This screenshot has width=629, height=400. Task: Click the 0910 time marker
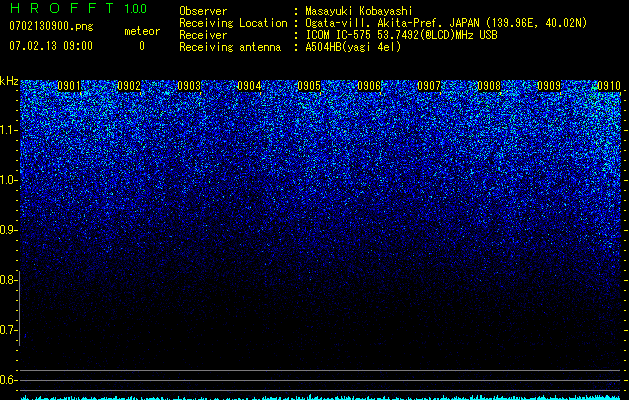[x=609, y=86]
